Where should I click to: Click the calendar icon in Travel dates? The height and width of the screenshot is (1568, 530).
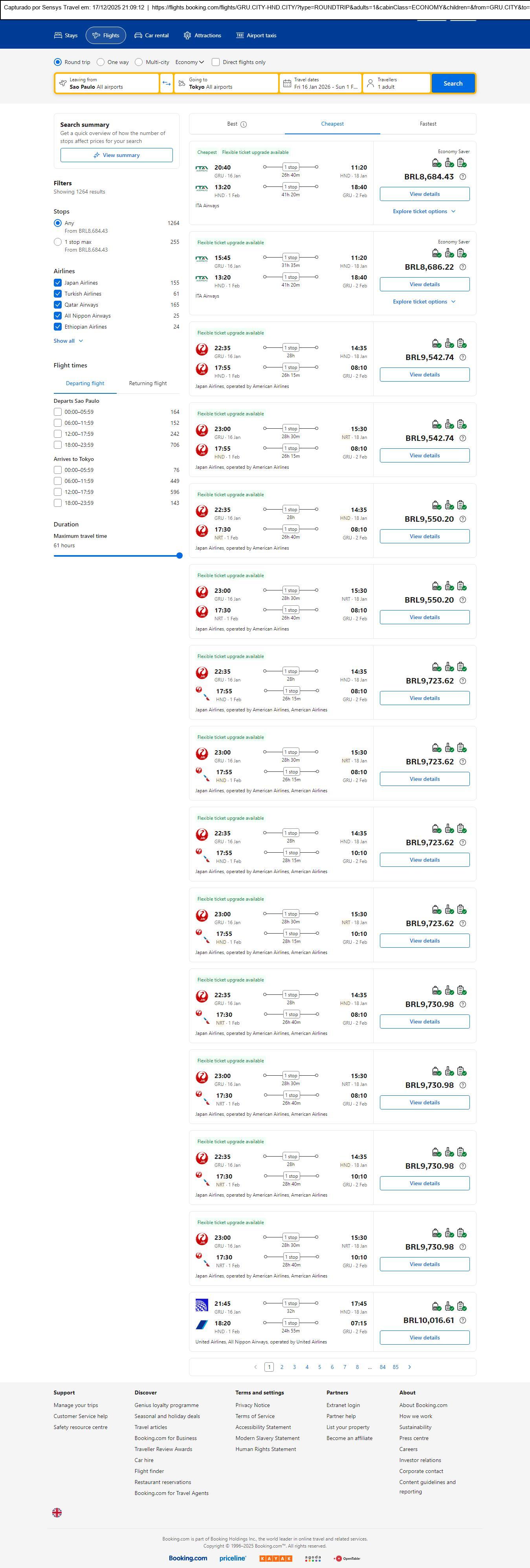coord(287,83)
